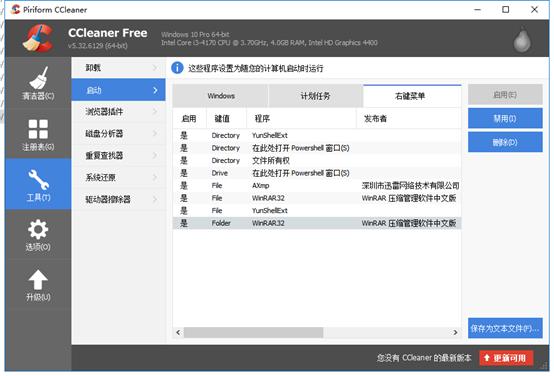Click chevron next to 磁盘分析器

[x=155, y=134]
